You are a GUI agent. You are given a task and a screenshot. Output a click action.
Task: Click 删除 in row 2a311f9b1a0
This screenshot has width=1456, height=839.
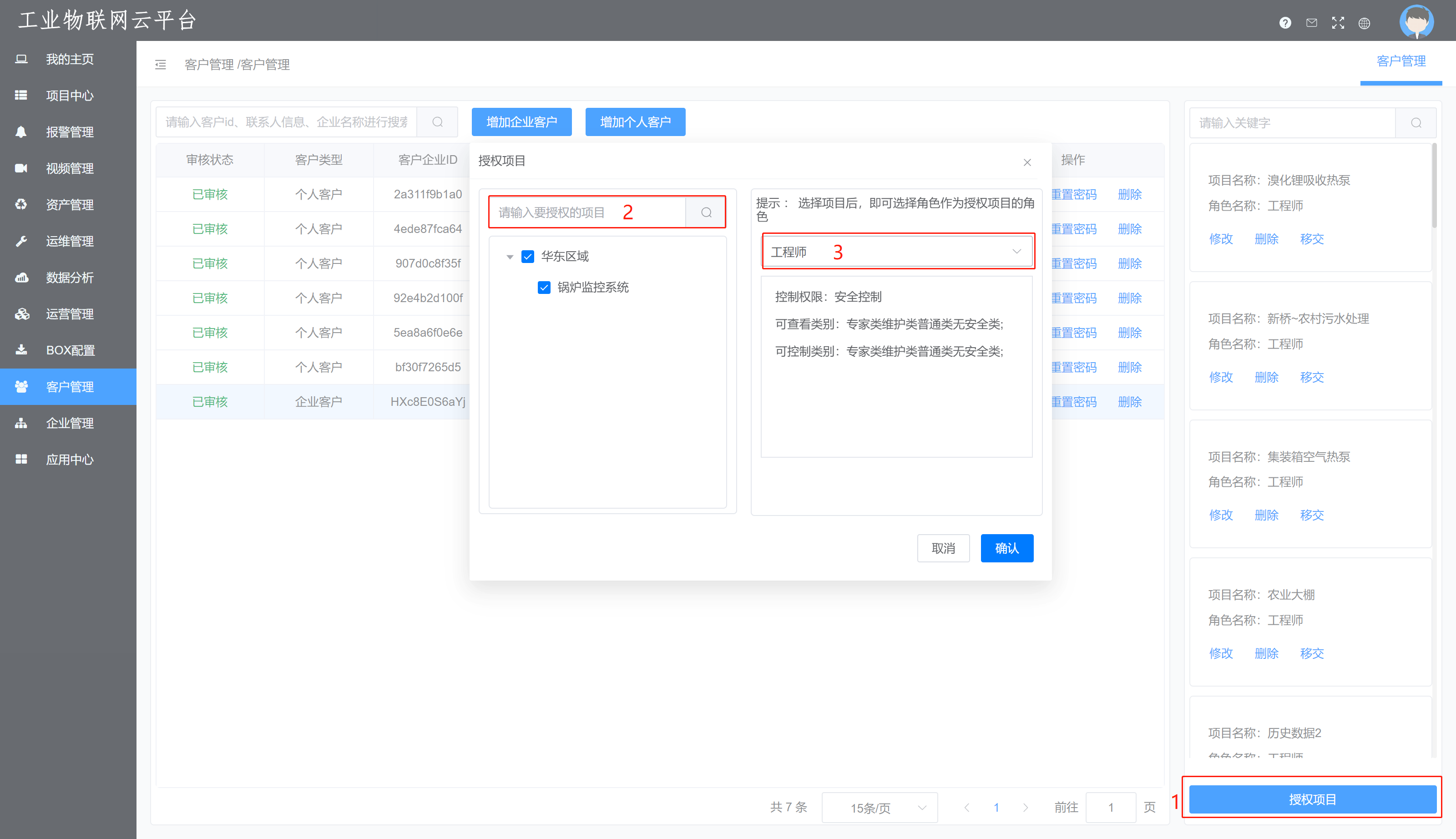(x=1129, y=195)
